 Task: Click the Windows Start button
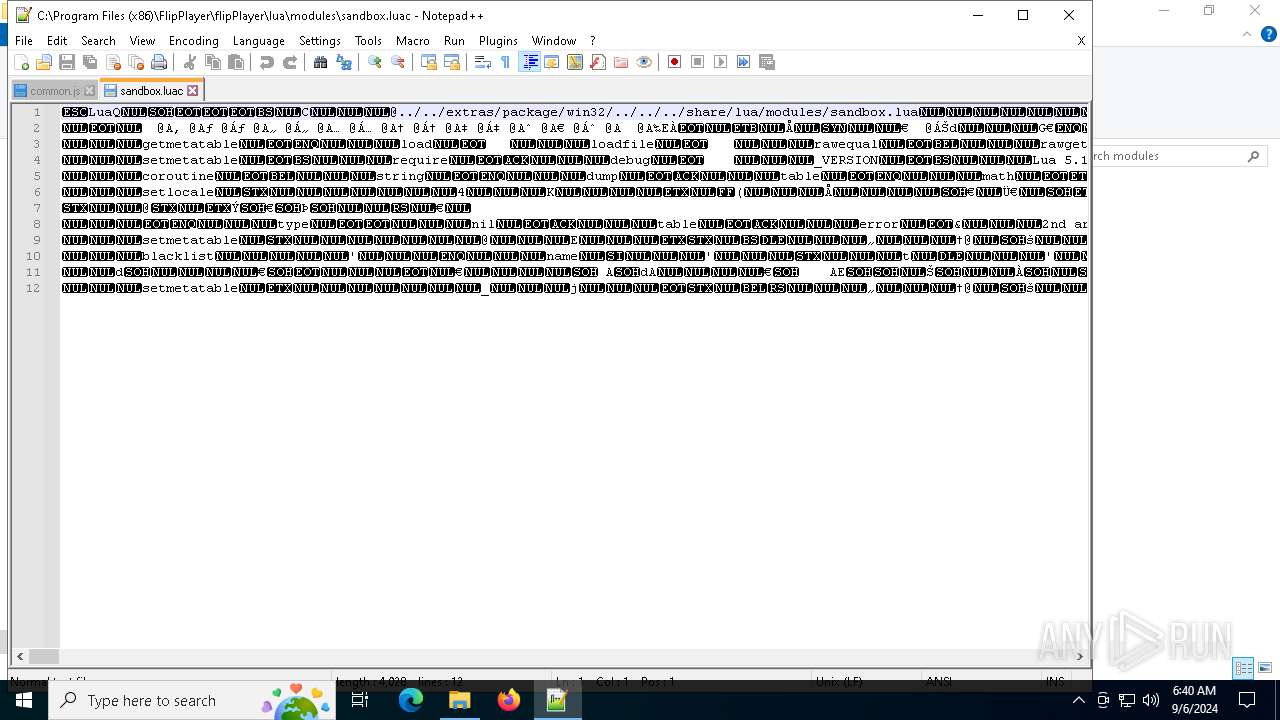pos(24,700)
